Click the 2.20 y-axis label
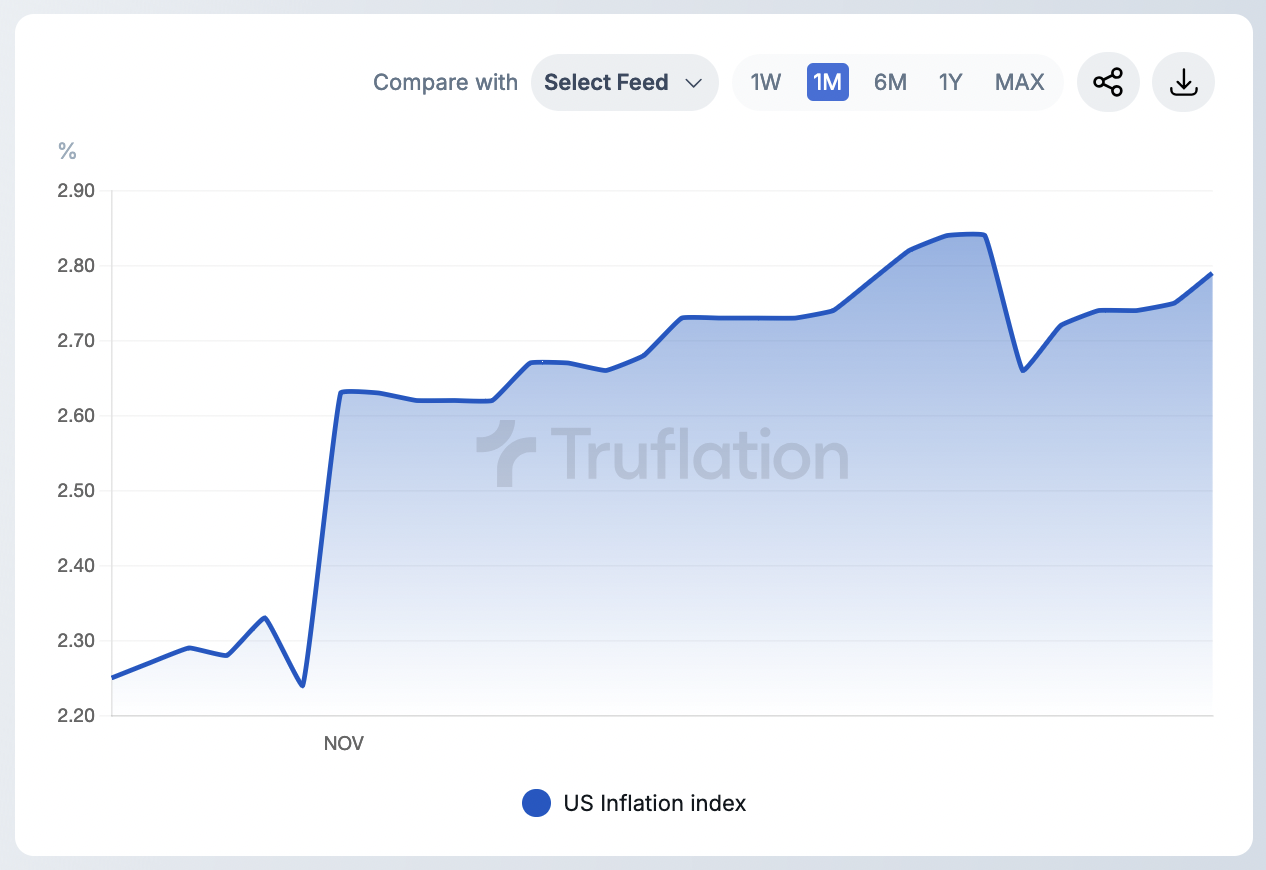Viewport: 1266px width, 870px height. 76,716
